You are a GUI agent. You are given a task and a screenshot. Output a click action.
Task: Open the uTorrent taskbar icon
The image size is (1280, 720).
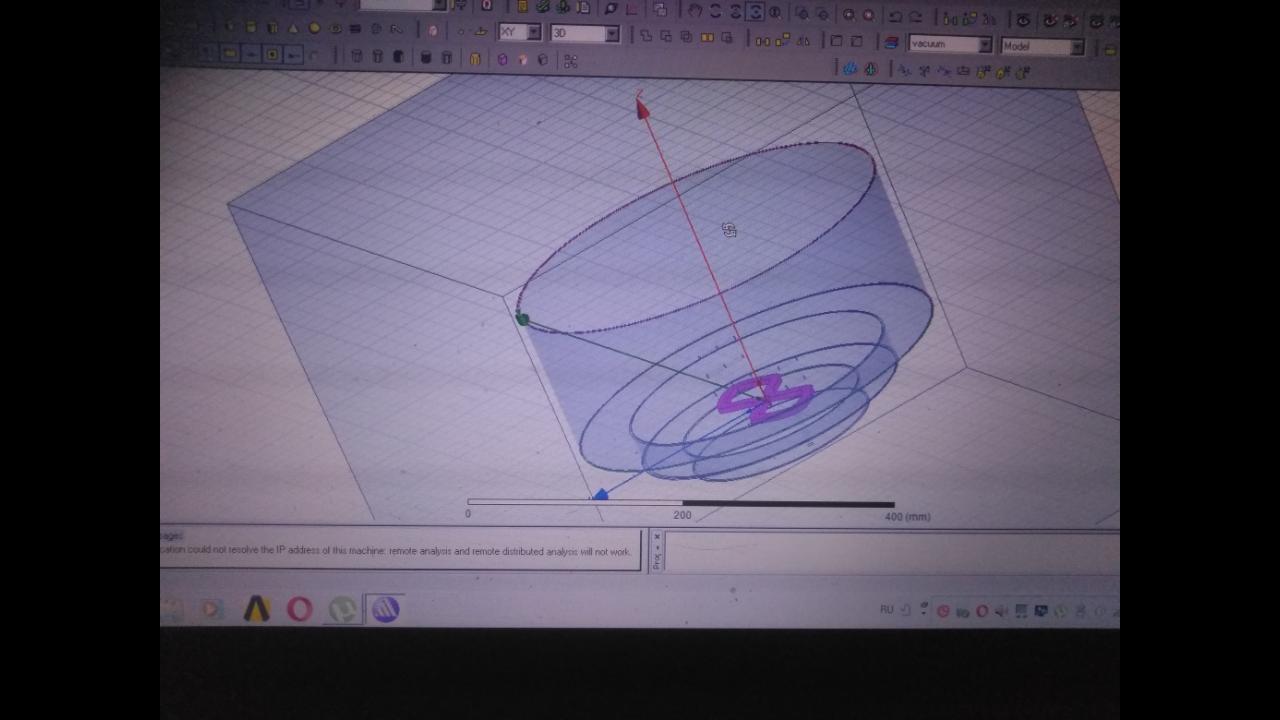click(343, 609)
